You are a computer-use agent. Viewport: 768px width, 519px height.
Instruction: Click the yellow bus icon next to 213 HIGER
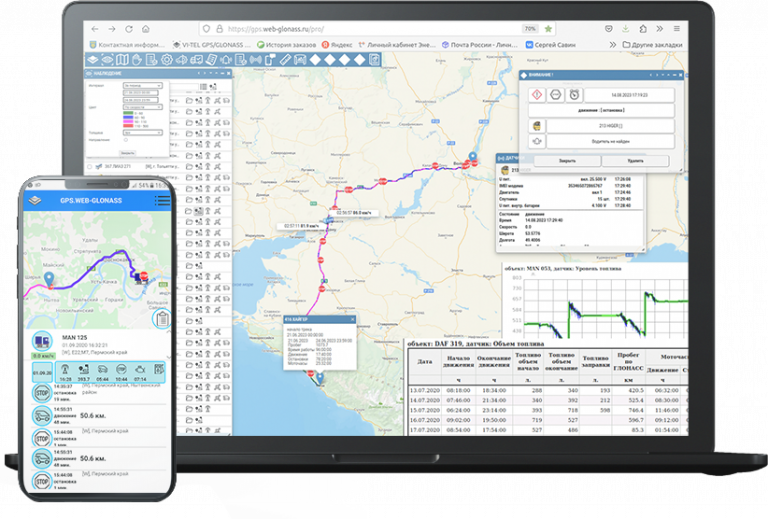pyautogui.click(x=537, y=126)
